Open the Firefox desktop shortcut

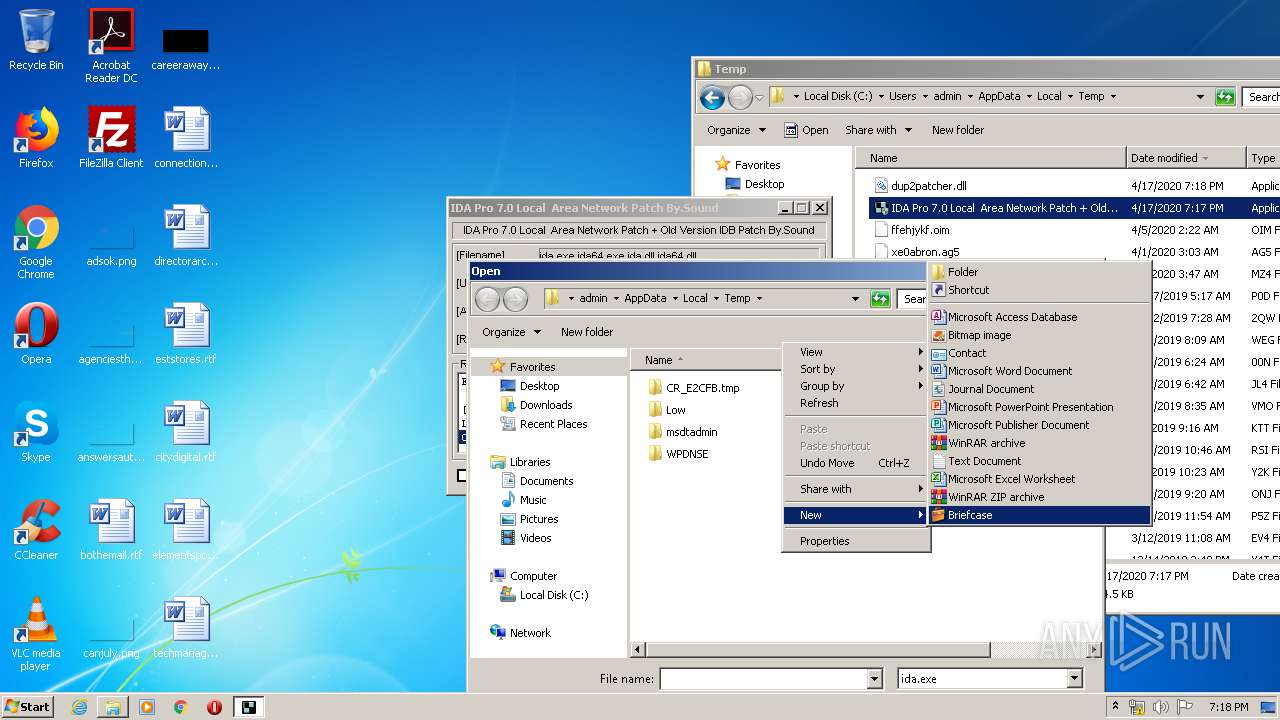36,138
